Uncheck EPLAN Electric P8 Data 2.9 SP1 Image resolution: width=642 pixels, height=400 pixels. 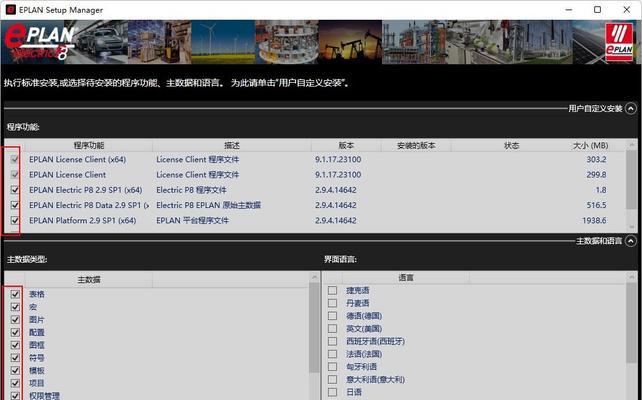click(15, 205)
